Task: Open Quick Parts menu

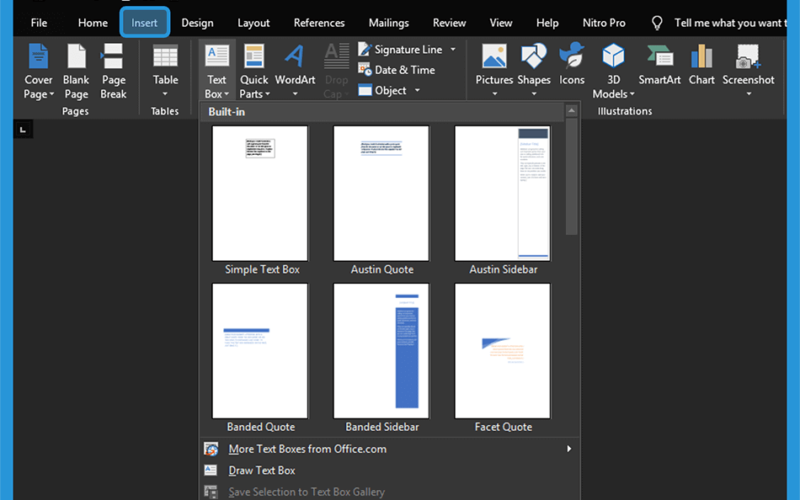Action: (x=254, y=71)
